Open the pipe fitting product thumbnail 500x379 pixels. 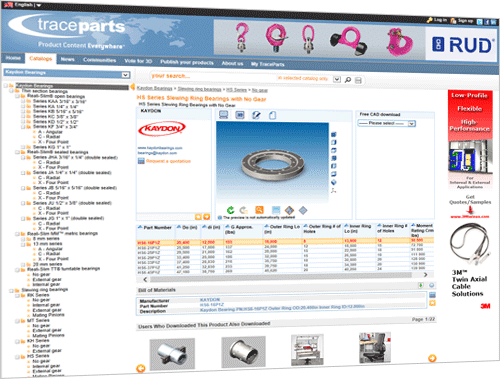[172, 354]
